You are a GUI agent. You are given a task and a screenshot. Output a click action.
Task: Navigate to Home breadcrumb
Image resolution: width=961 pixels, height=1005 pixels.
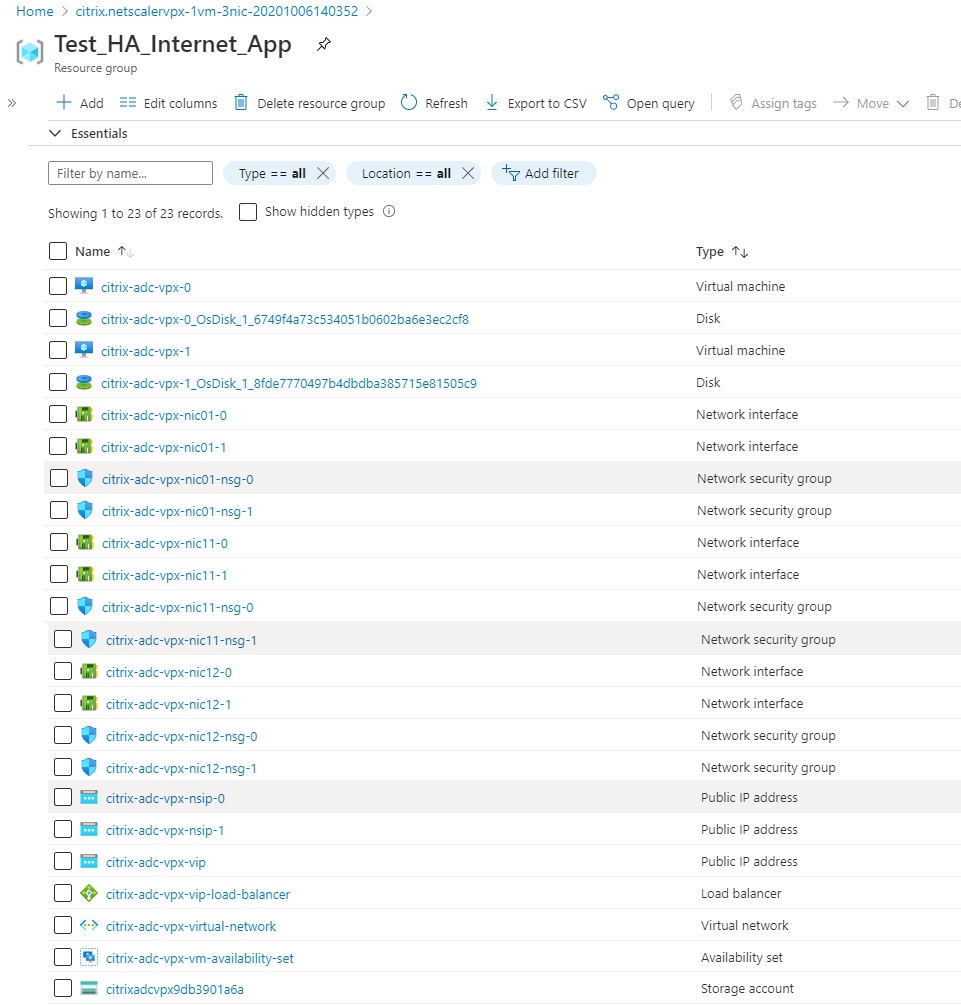[35, 11]
